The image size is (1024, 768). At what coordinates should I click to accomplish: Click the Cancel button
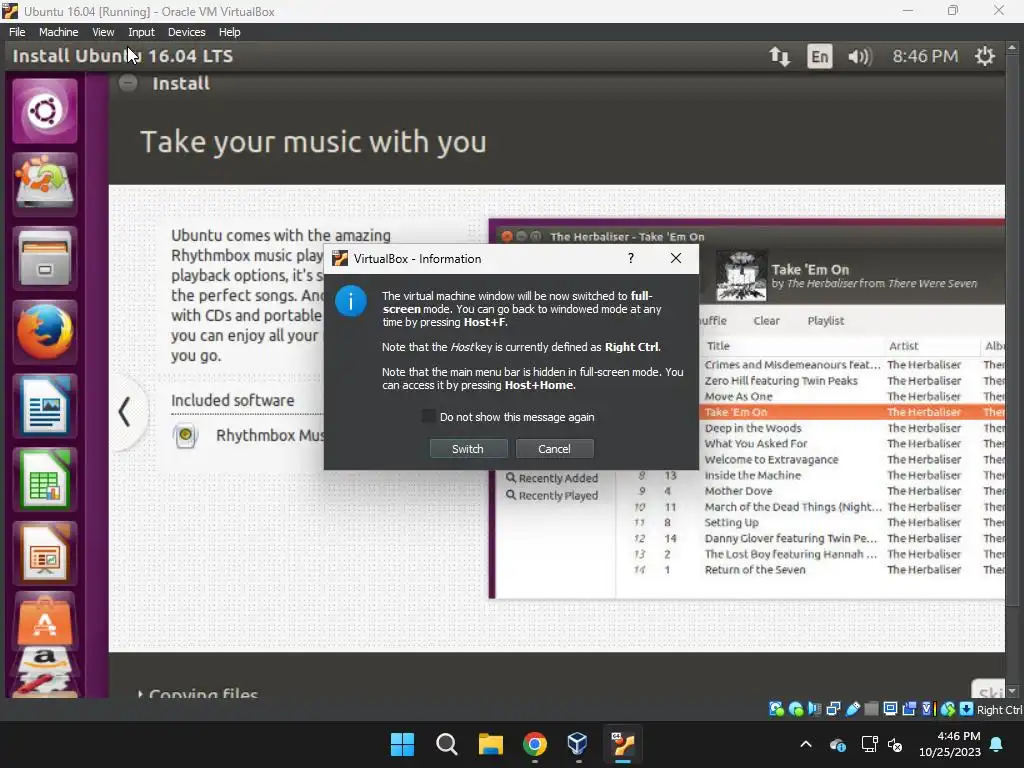click(x=554, y=449)
